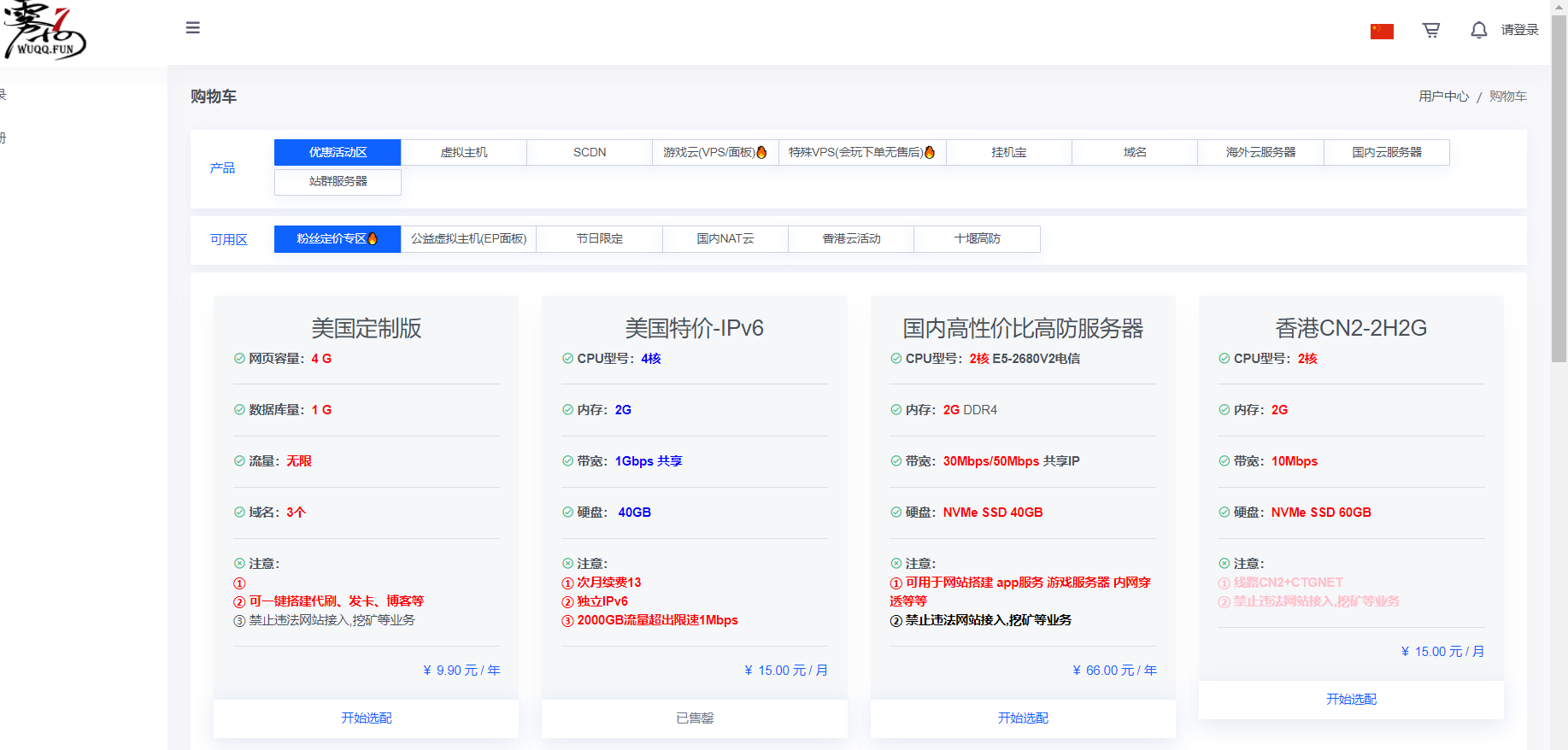
Task: Click 已售罄 button under 美国特价-IPv6
Action: 695,718
